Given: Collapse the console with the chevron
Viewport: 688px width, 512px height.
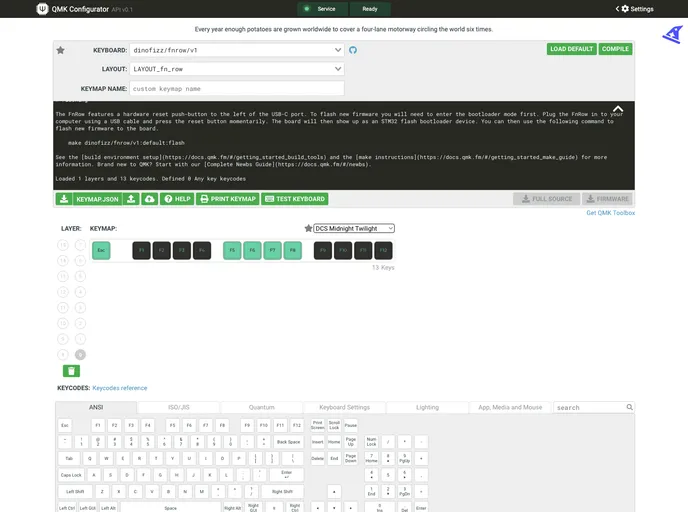Looking at the screenshot, I should tap(618, 109).
